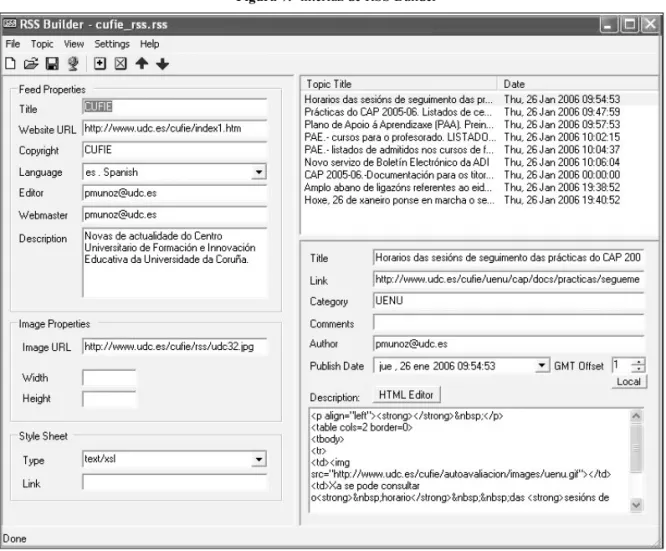Open the View menu
Image resolution: width=666 pixels, height=551 pixels.
pos(74,44)
